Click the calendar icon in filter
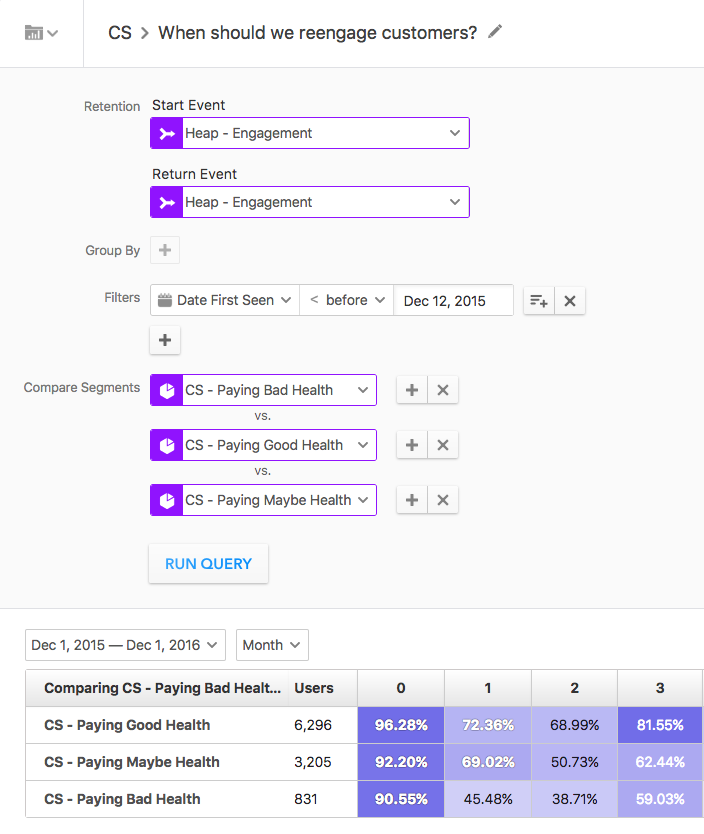Screen dimensions: 704x834 165,301
